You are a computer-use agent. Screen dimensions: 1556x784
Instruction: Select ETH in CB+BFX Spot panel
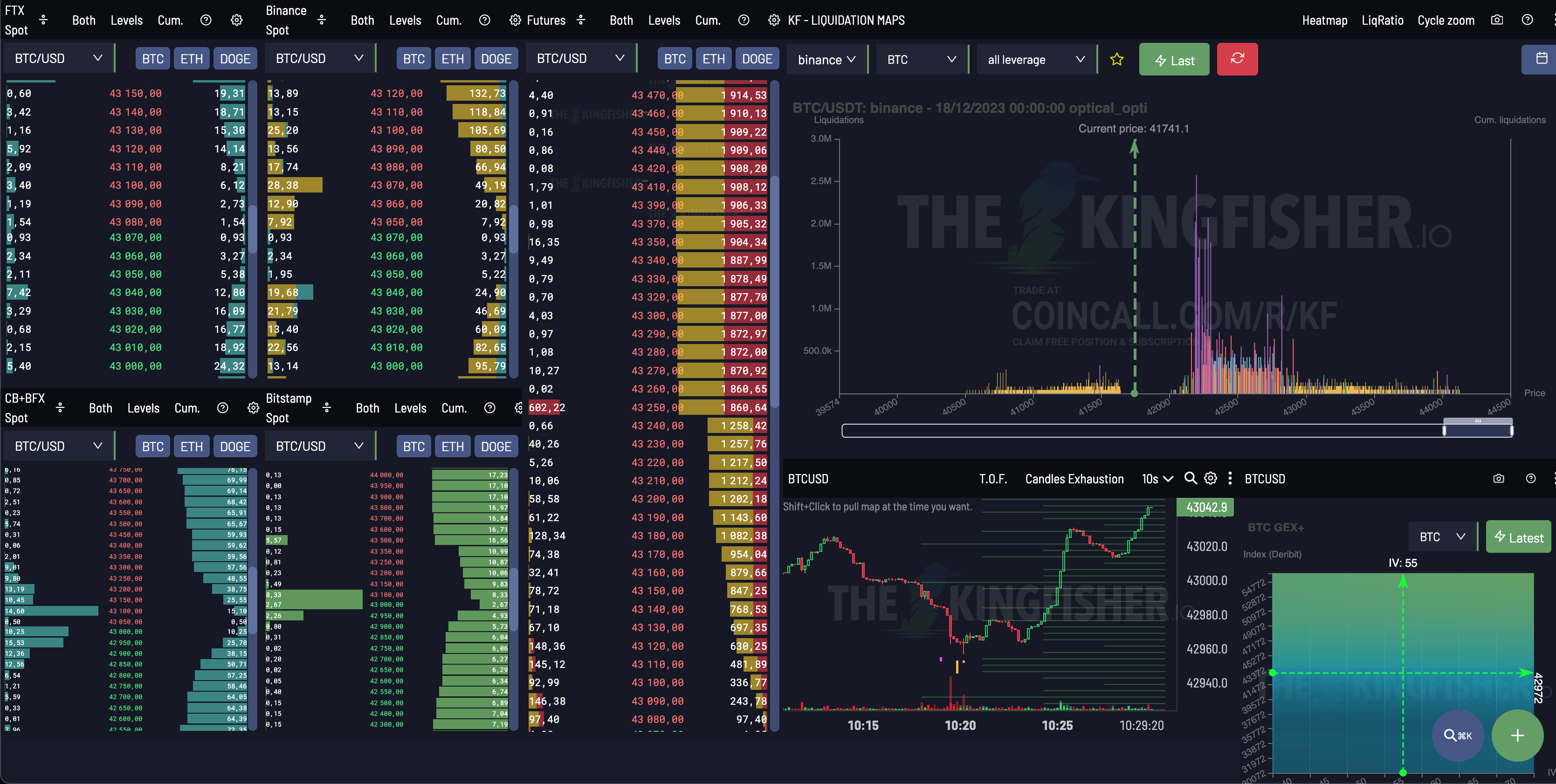[x=192, y=447]
